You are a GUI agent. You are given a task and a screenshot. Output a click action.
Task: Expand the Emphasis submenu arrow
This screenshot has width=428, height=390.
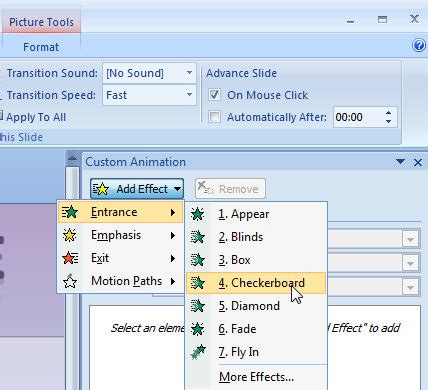(173, 235)
